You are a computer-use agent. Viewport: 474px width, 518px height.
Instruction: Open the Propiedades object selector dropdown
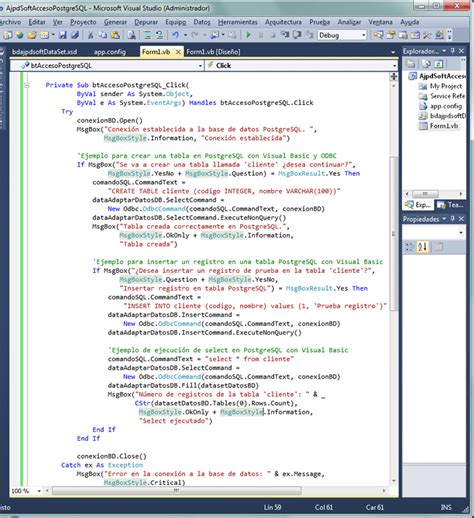click(x=461, y=232)
